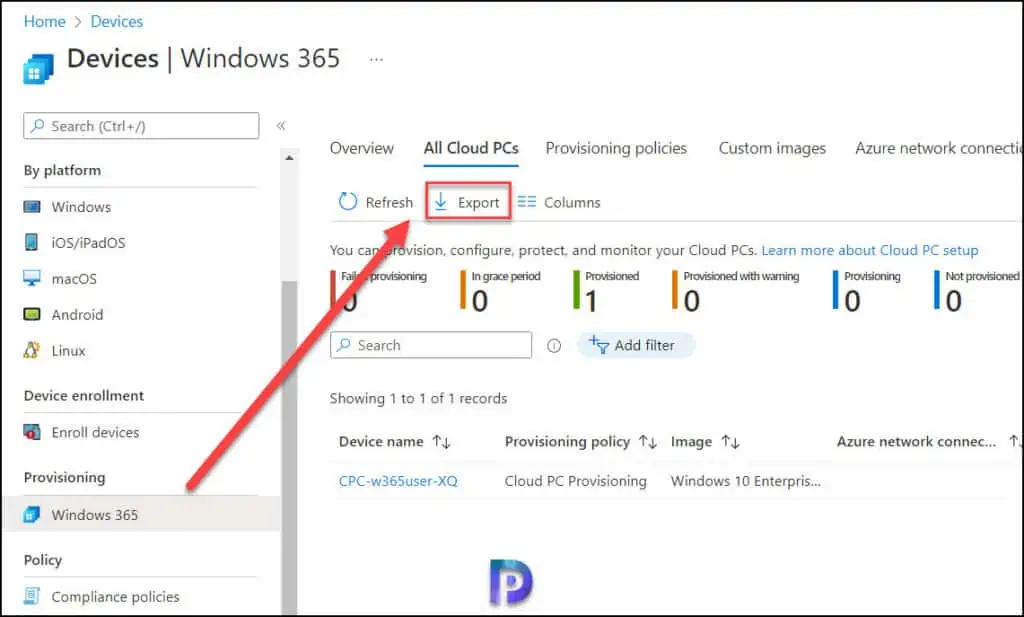This screenshot has height=617, width=1024.
Task: Sort by Image column arrows
Action: tap(730, 442)
